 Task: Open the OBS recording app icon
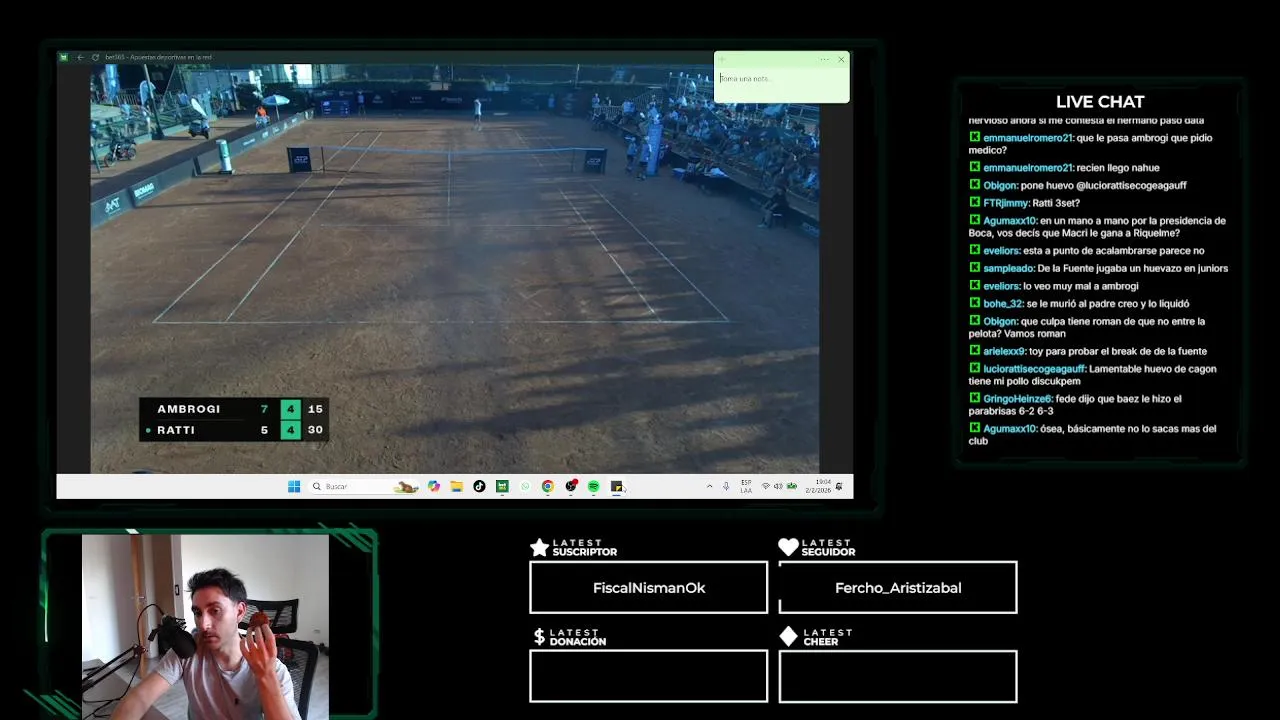[x=571, y=486]
